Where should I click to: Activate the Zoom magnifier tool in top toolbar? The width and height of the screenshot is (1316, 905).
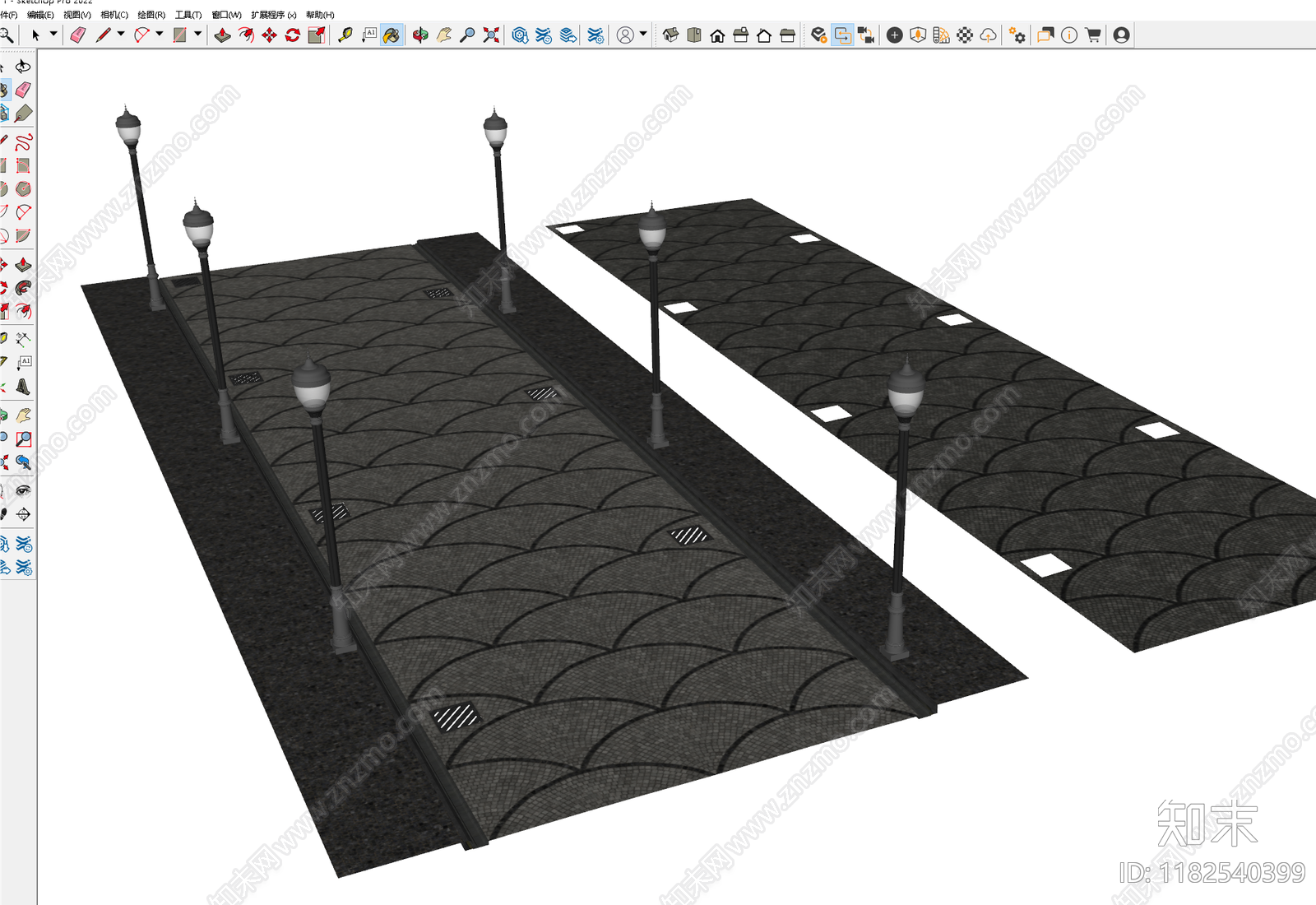pos(467,35)
